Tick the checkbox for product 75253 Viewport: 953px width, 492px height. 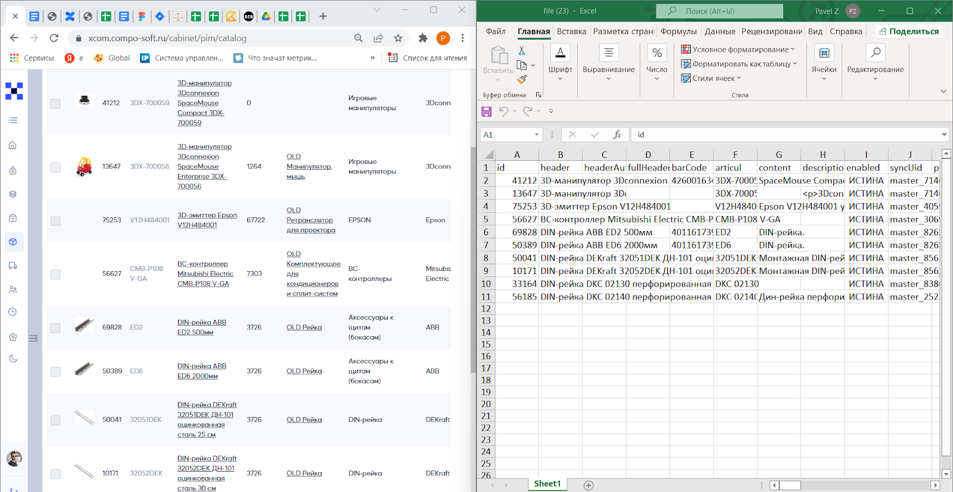tap(55, 221)
